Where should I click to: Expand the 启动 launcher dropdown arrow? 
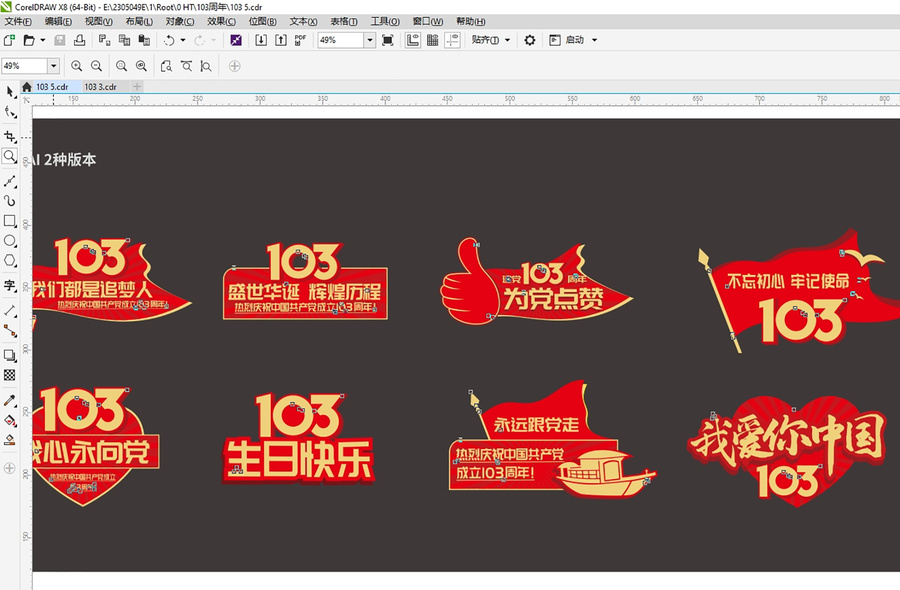[595, 40]
